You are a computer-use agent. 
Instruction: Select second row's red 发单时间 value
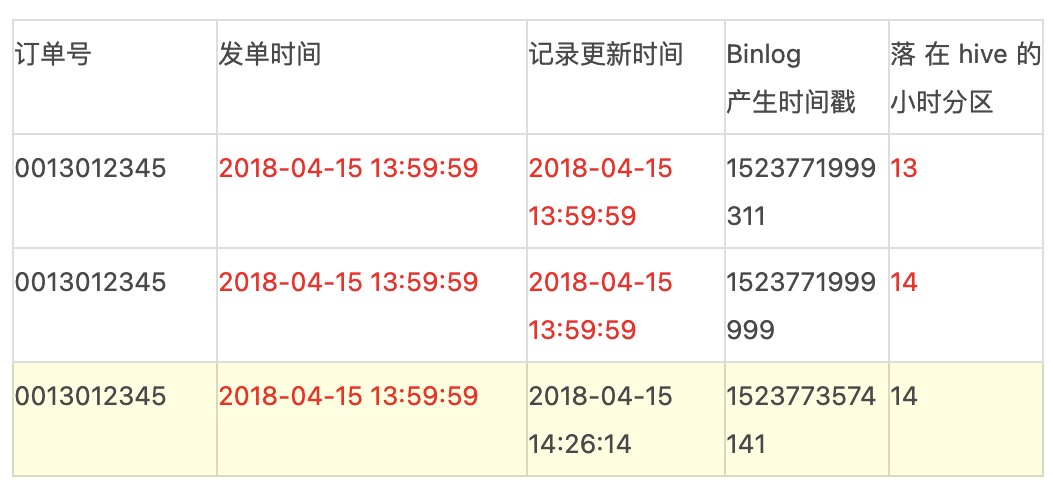coord(349,283)
